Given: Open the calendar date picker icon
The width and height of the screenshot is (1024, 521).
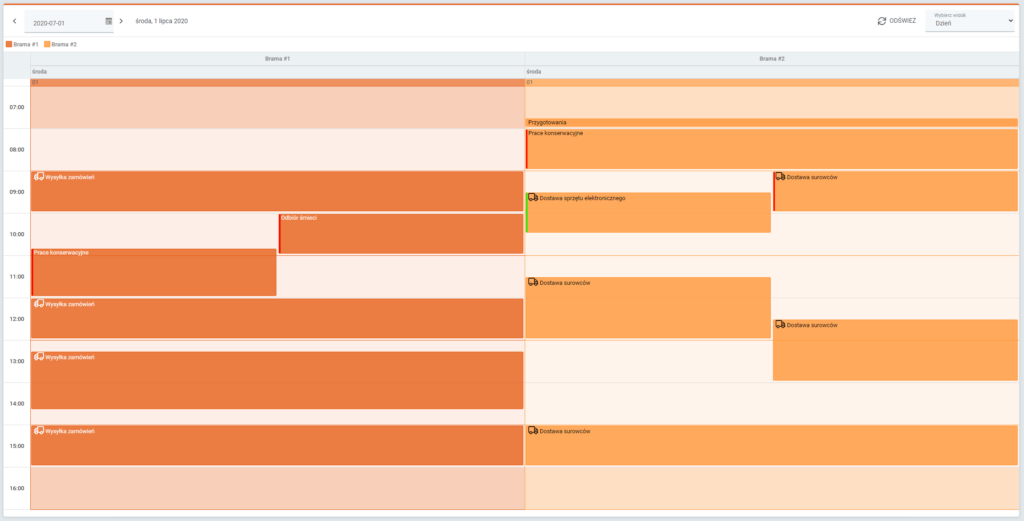Looking at the screenshot, I should click(x=108, y=21).
